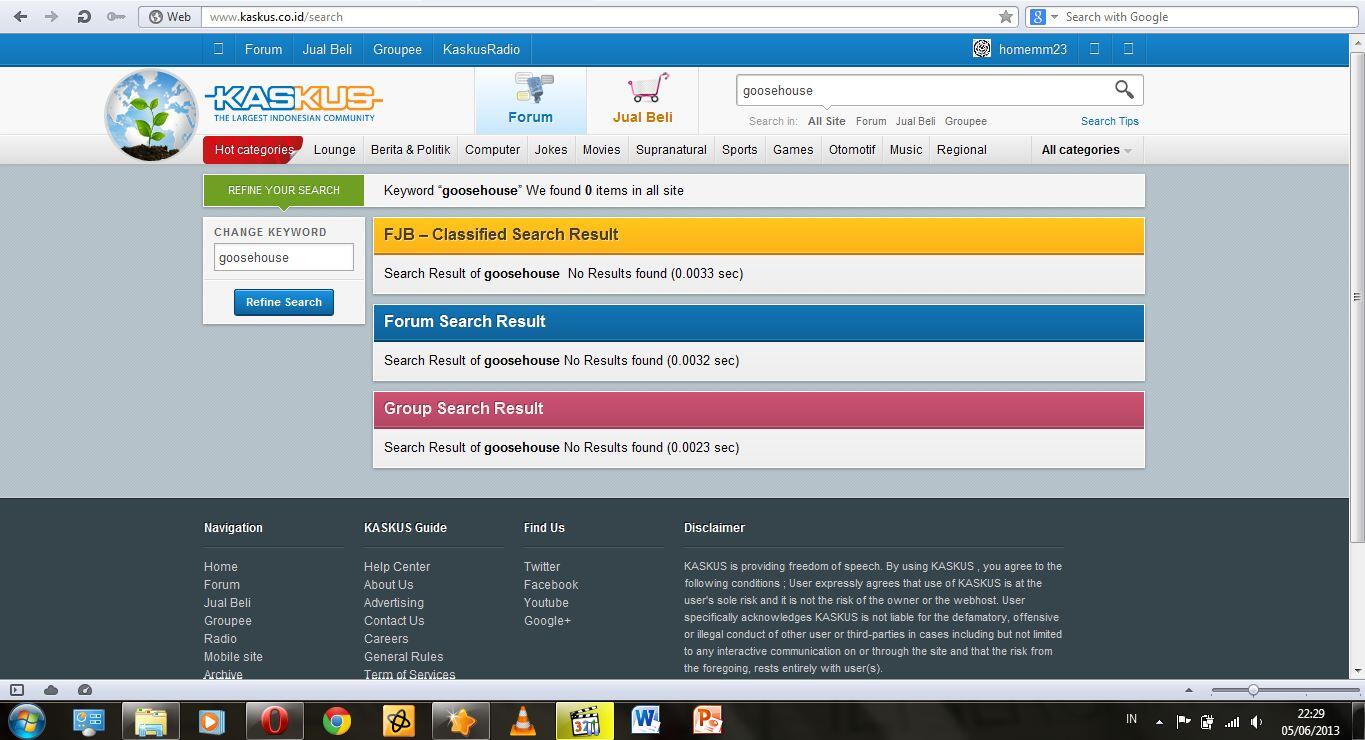Open the Music category
This screenshot has width=1365, height=740.
(906, 150)
